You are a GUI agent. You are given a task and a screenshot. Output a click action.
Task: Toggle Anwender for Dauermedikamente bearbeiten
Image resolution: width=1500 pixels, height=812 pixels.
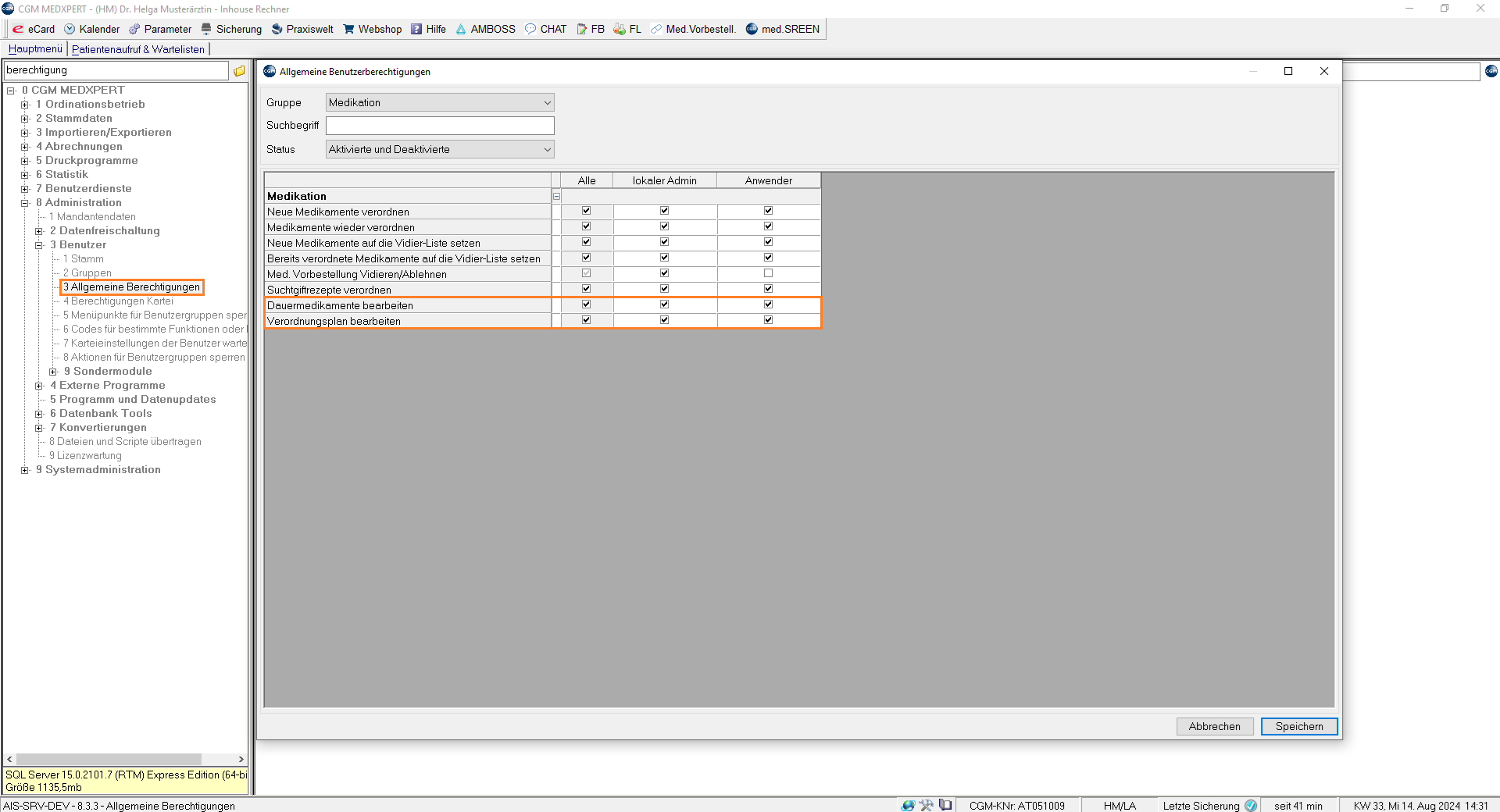768,304
